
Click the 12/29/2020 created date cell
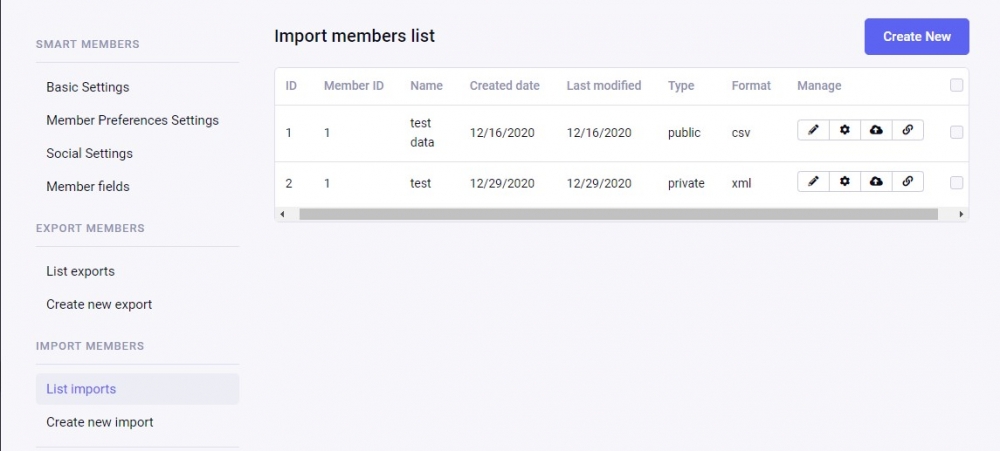pos(502,184)
